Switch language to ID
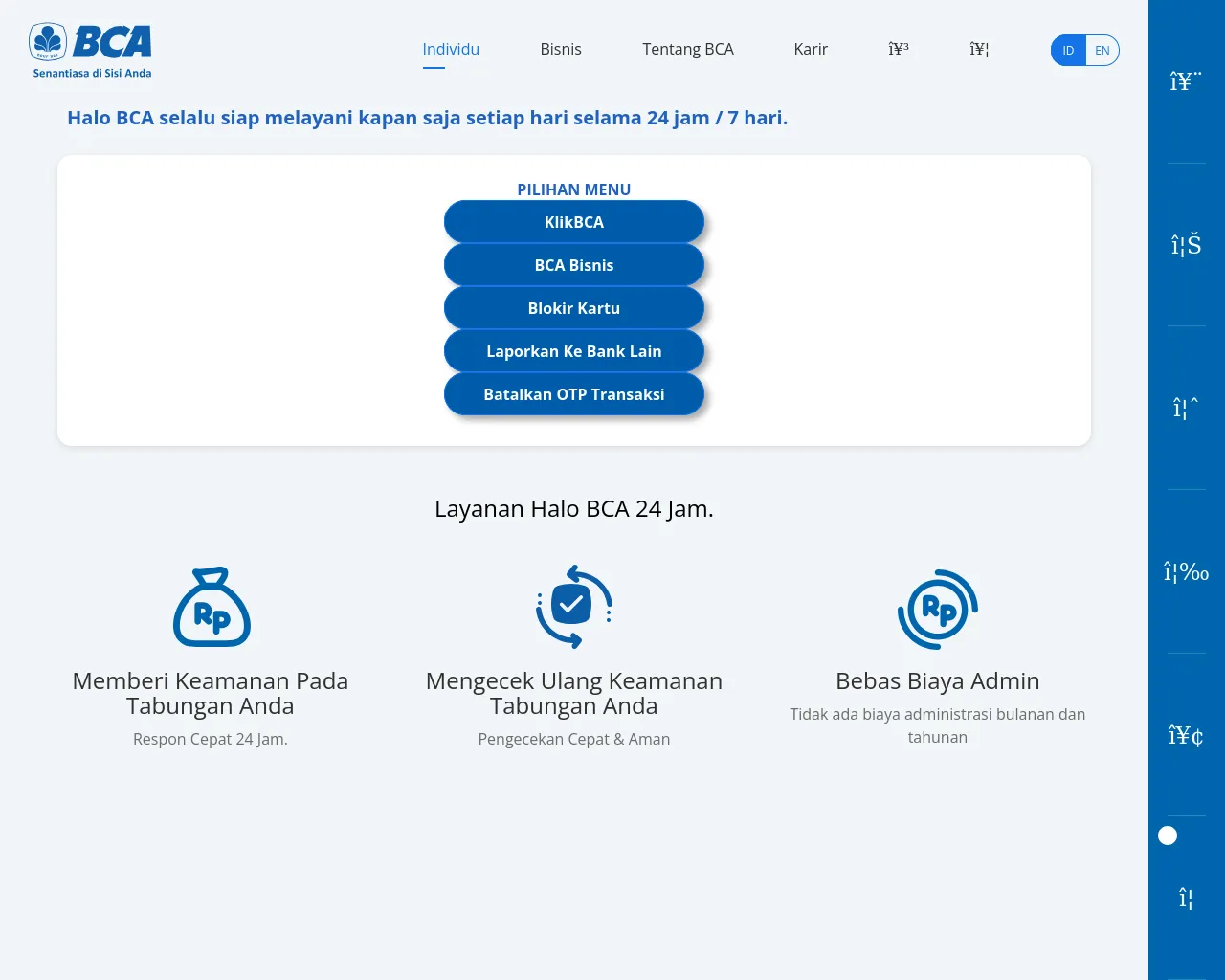 [1068, 51]
